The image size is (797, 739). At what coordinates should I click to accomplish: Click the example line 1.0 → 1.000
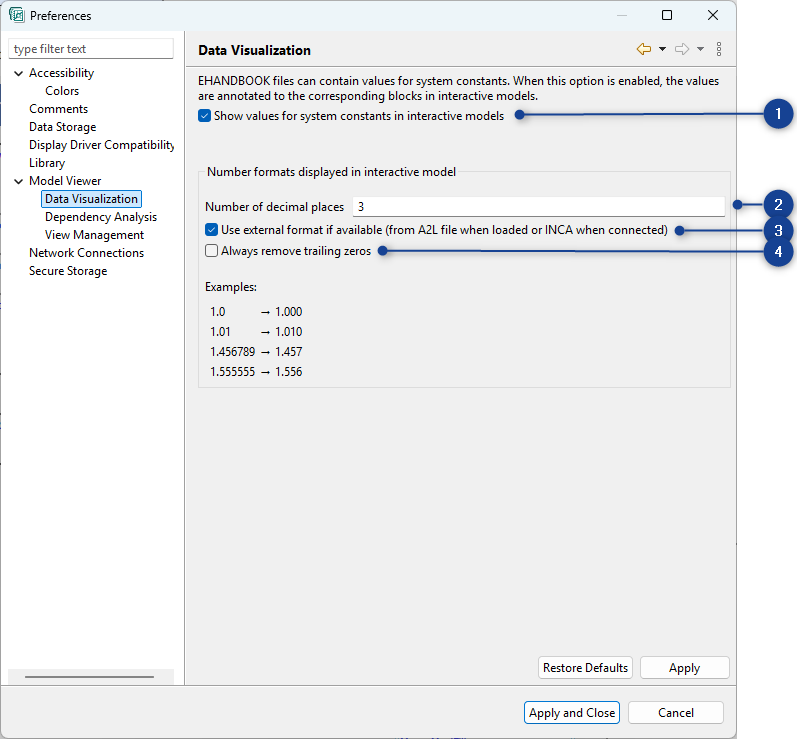coord(256,312)
